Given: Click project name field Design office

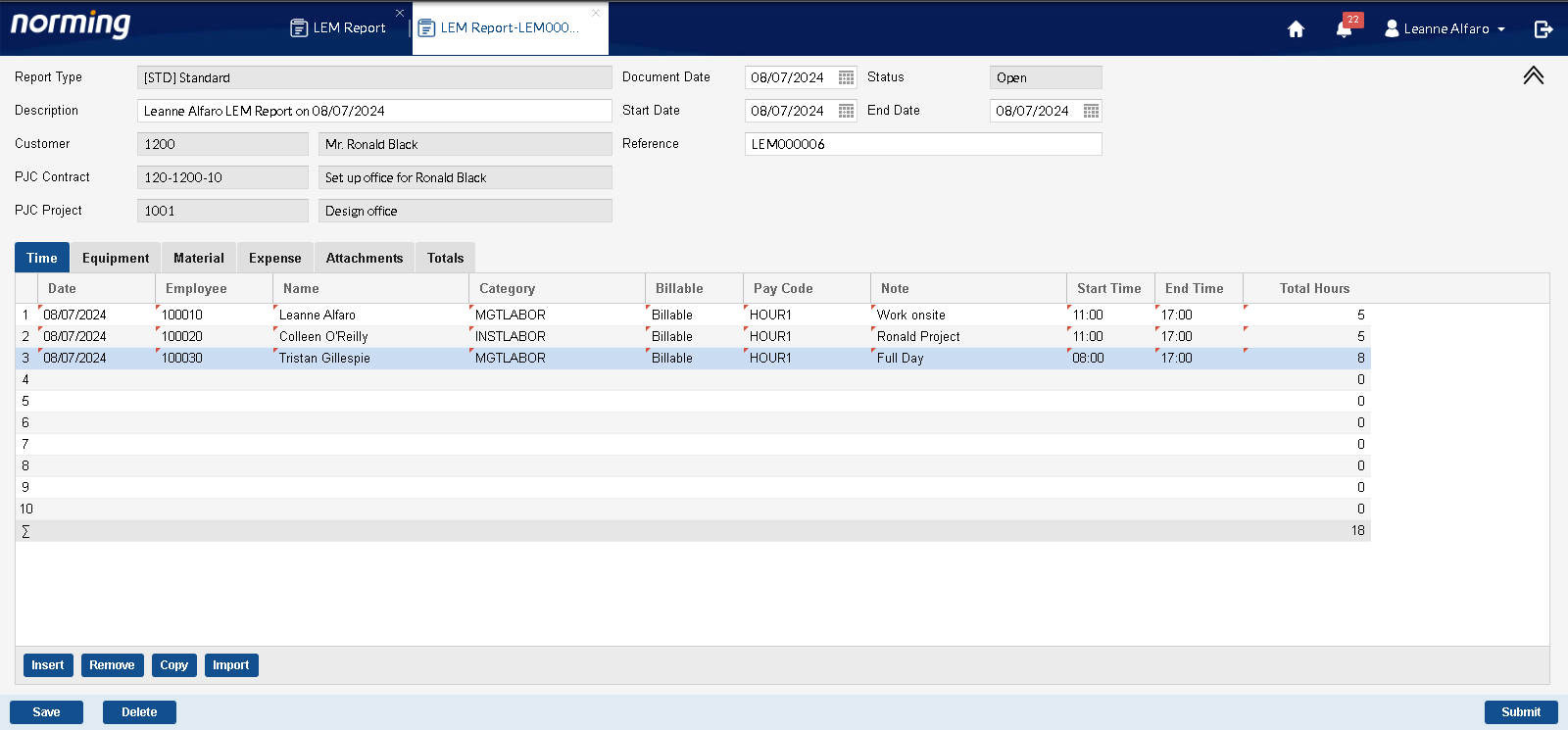Looking at the screenshot, I should tap(465, 211).
